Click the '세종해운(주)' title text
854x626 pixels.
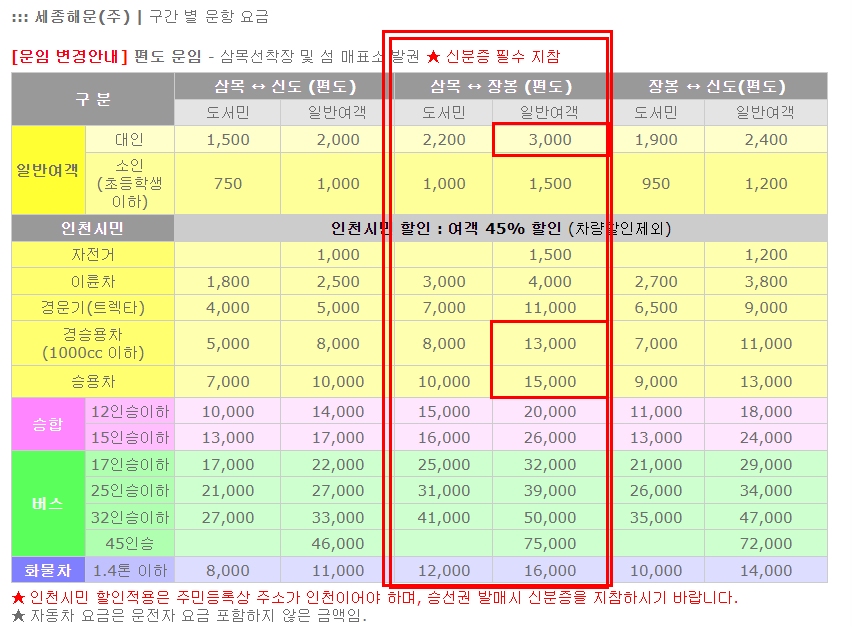(x=82, y=17)
